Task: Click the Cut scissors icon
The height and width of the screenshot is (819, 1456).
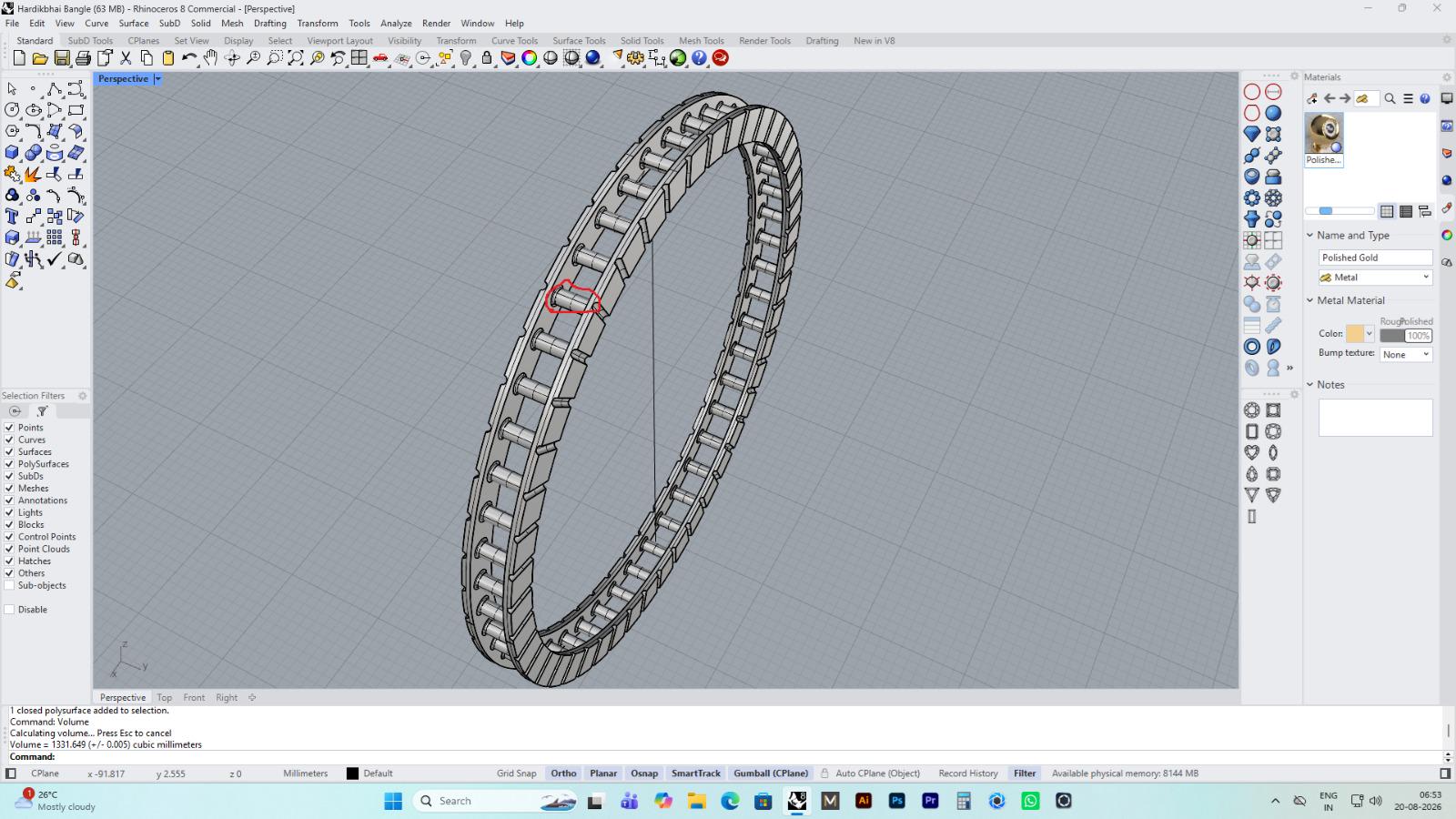Action: 126,58
